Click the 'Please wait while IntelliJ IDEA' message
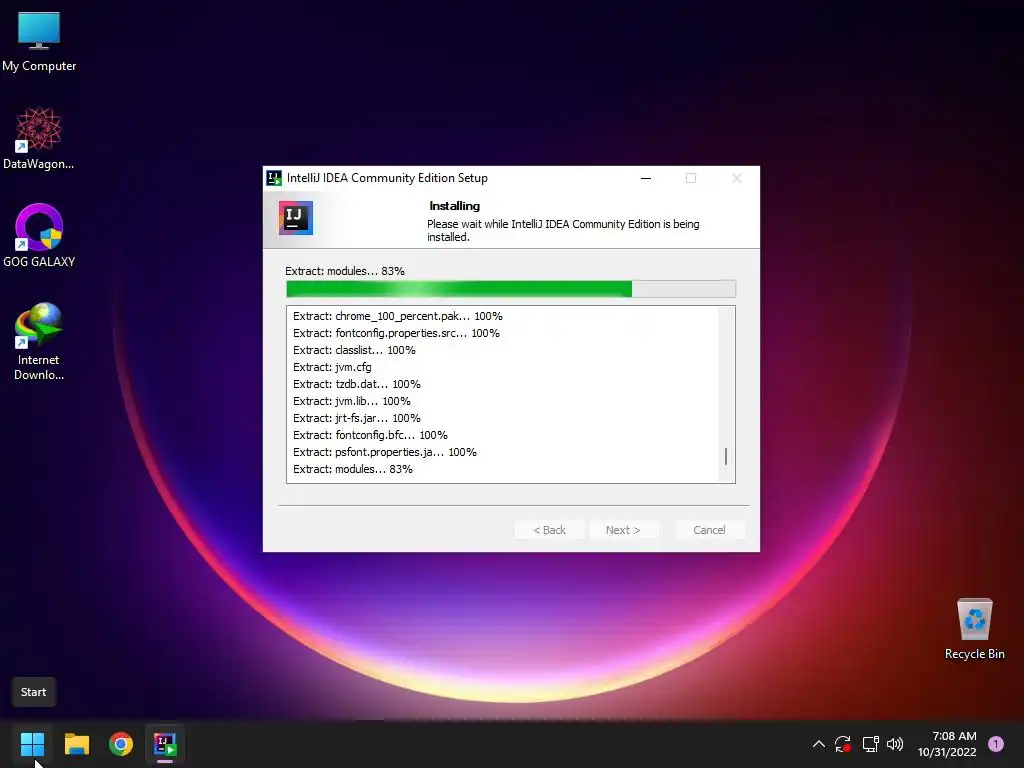Image resolution: width=1024 pixels, height=768 pixels. [563, 230]
